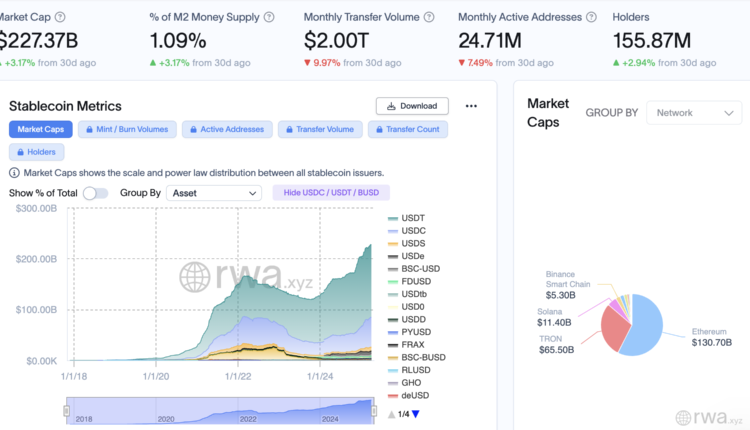
Task: Go to next legend page arrow
Action: [x=416, y=414]
